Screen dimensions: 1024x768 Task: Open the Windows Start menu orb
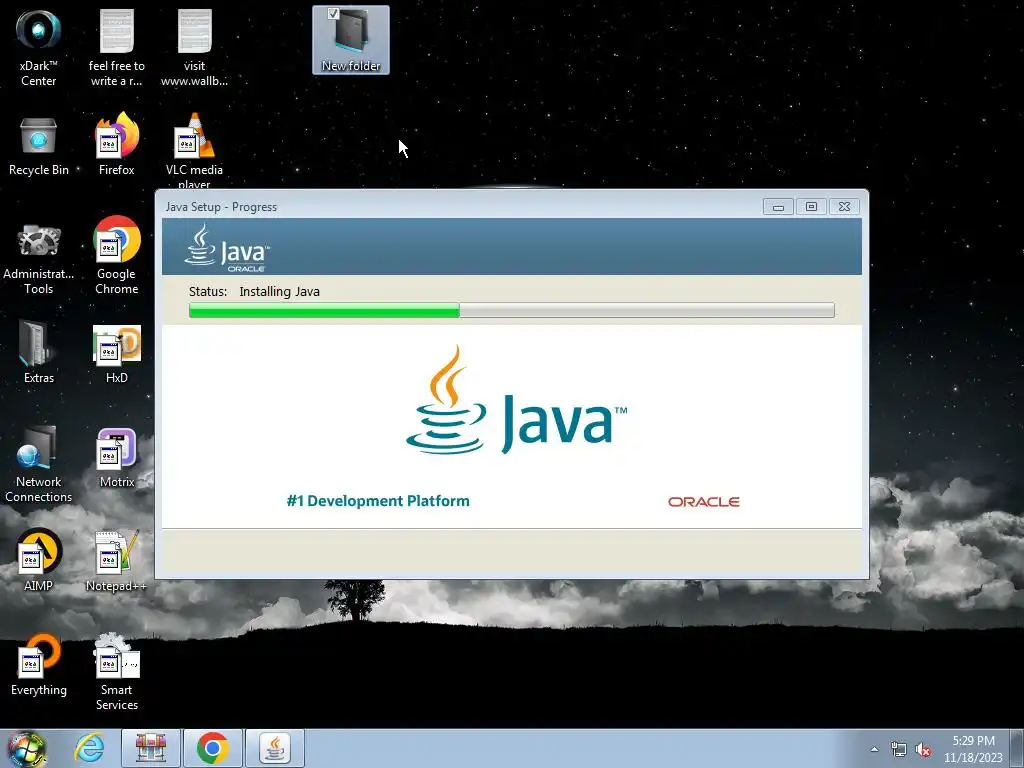(27, 748)
